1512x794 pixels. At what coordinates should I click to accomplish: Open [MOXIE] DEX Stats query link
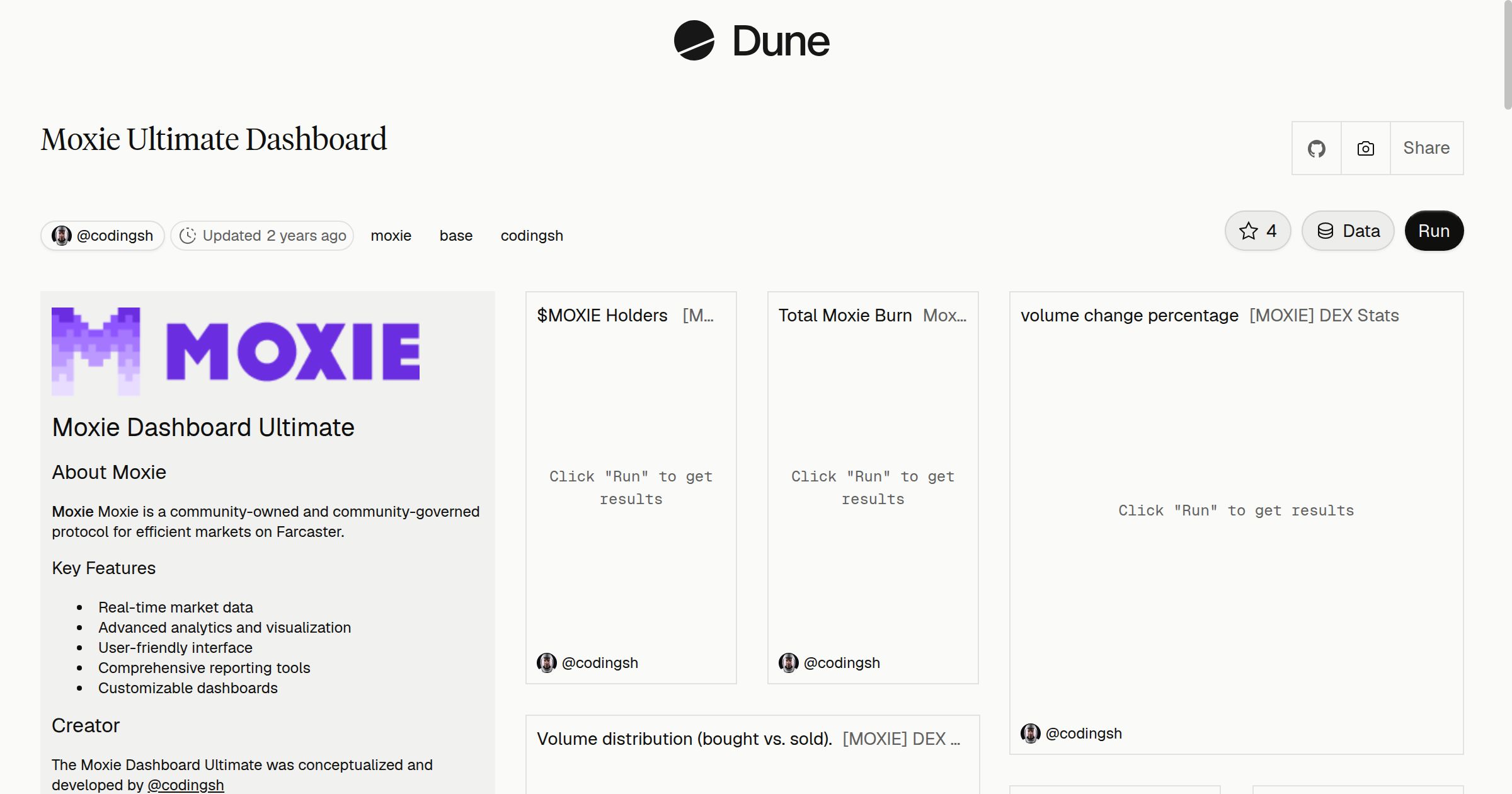[1324, 315]
